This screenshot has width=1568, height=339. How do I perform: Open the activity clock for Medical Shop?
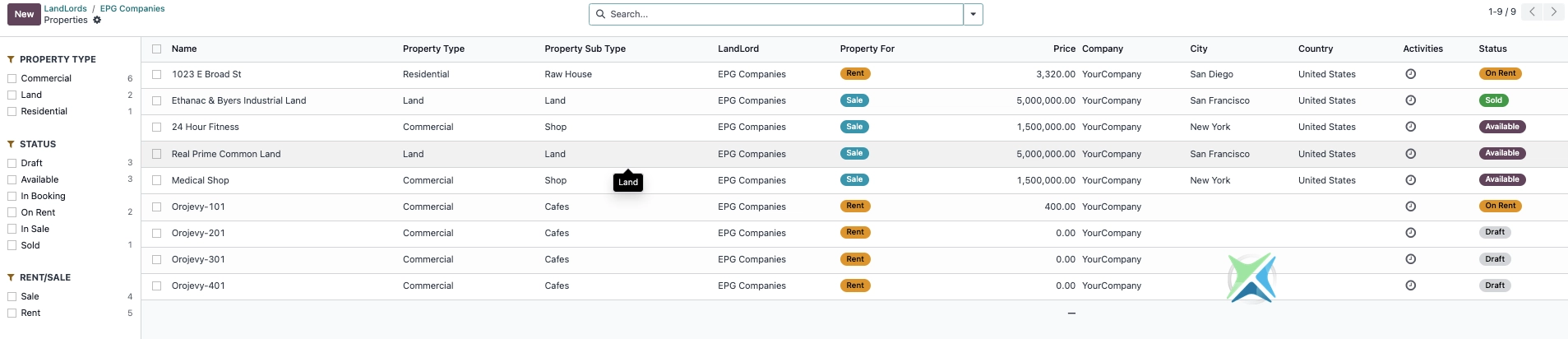1410,180
